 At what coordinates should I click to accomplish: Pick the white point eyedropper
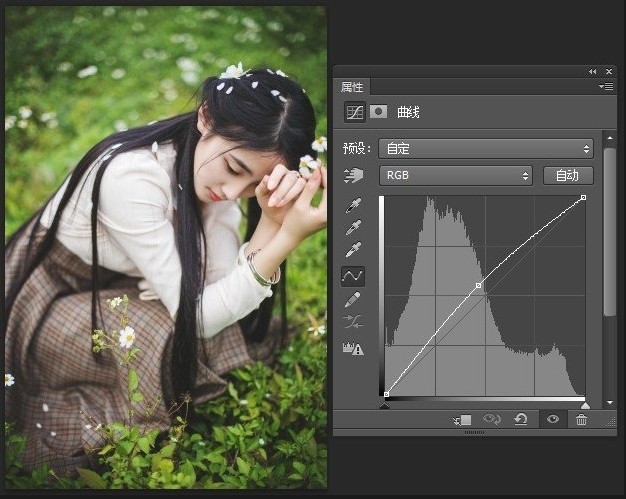353,249
